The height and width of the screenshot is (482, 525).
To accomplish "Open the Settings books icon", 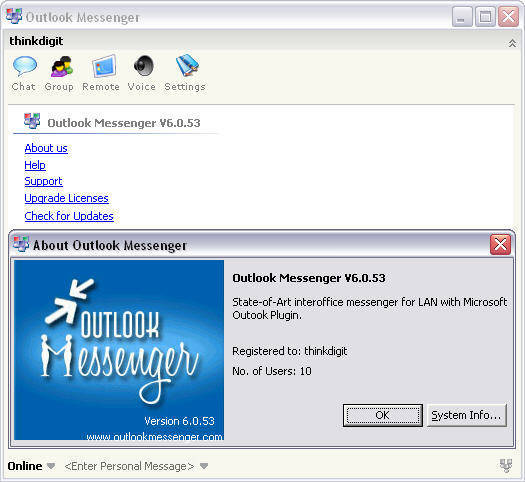I will click(x=187, y=65).
